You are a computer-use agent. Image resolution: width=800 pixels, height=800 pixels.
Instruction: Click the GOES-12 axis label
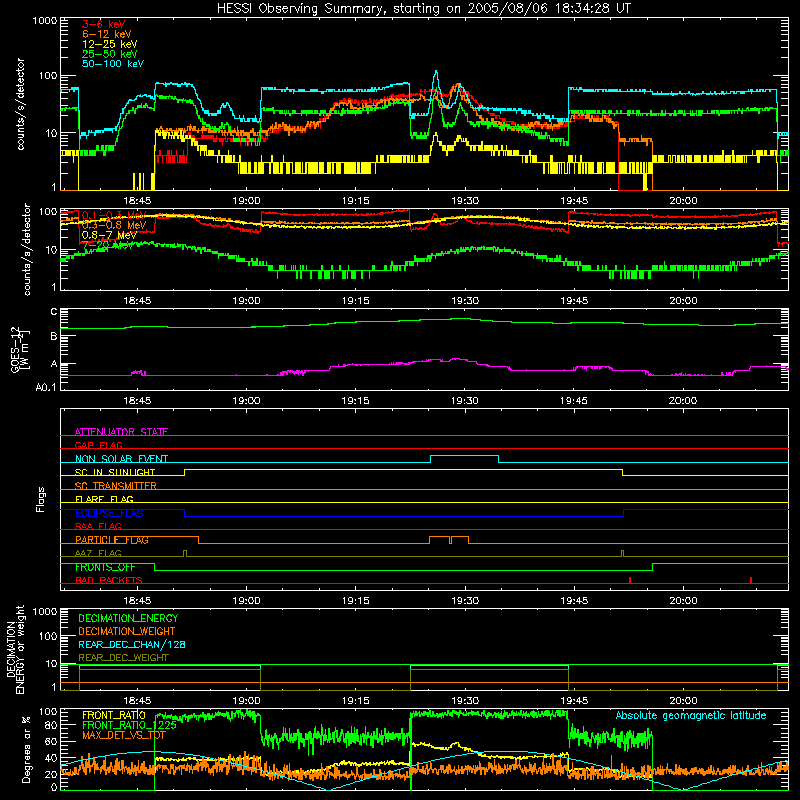[x=20, y=349]
